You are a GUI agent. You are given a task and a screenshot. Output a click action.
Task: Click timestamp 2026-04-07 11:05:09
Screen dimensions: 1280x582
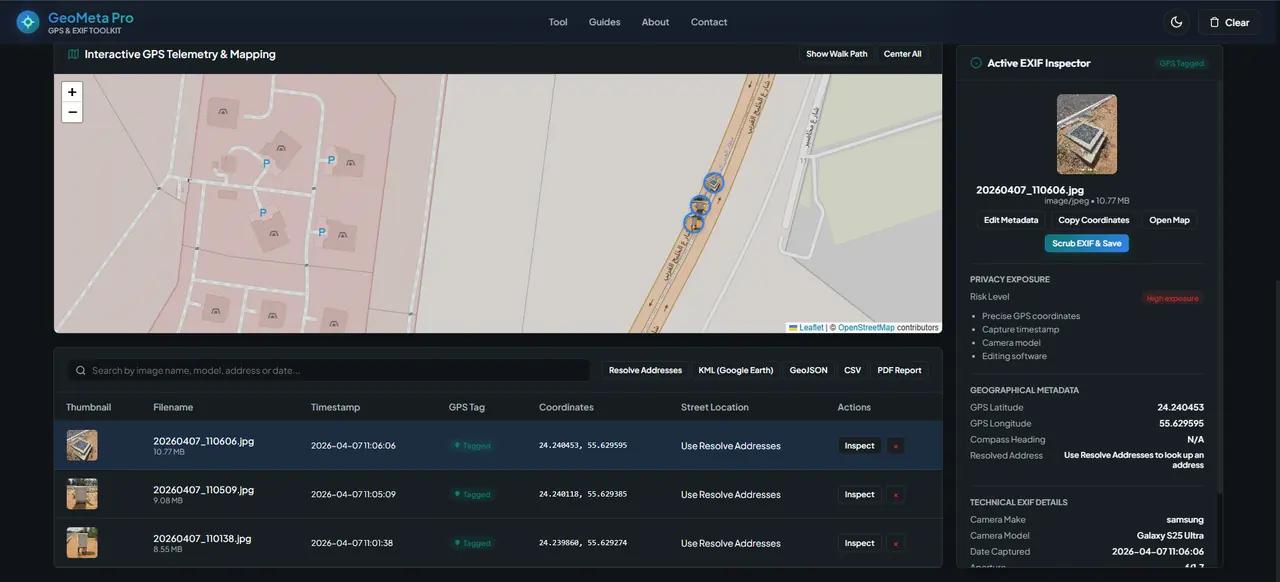[x=353, y=494]
